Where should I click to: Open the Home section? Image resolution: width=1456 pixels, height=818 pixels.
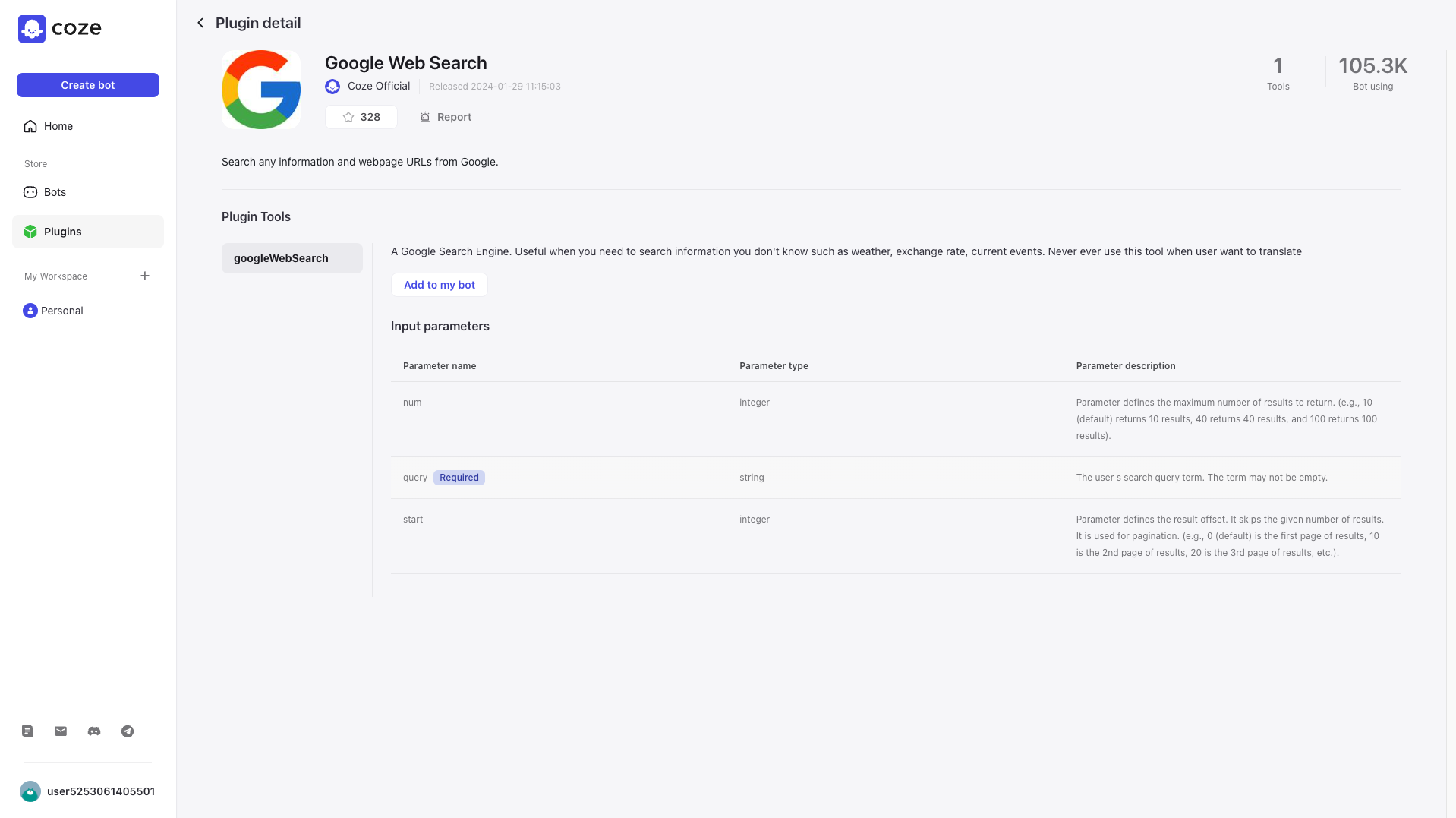(59, 126)
